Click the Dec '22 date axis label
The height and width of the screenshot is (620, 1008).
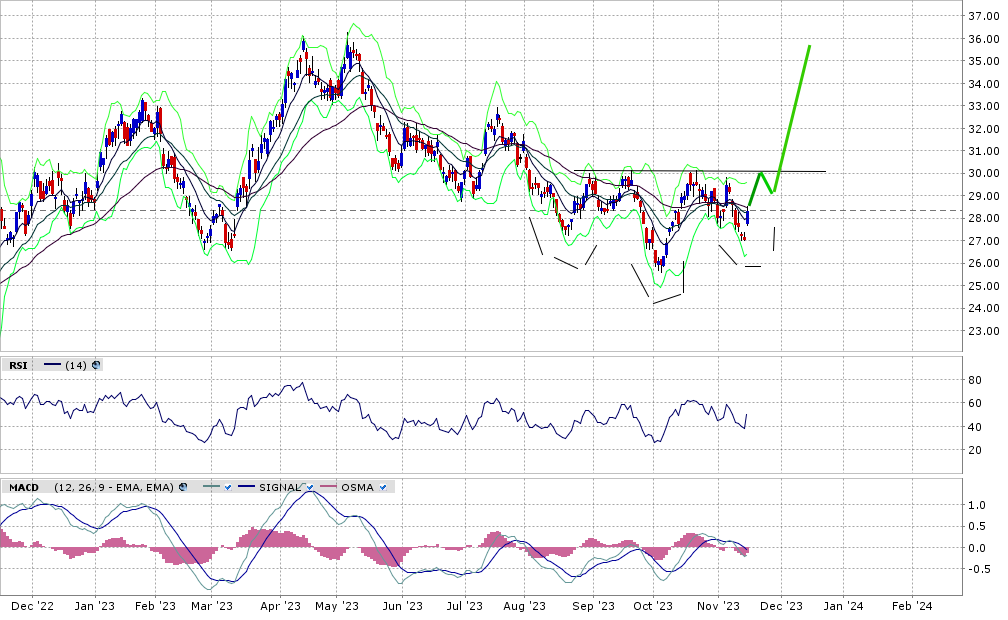(x=30, y=606)
